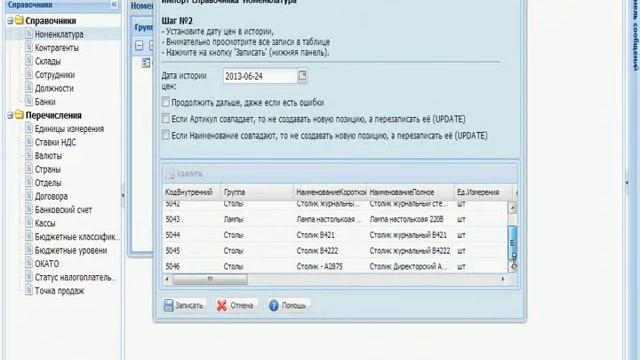Click the Удалить toolbar button
The width and height of the screenshot is (640, 360).
(184, 173)
